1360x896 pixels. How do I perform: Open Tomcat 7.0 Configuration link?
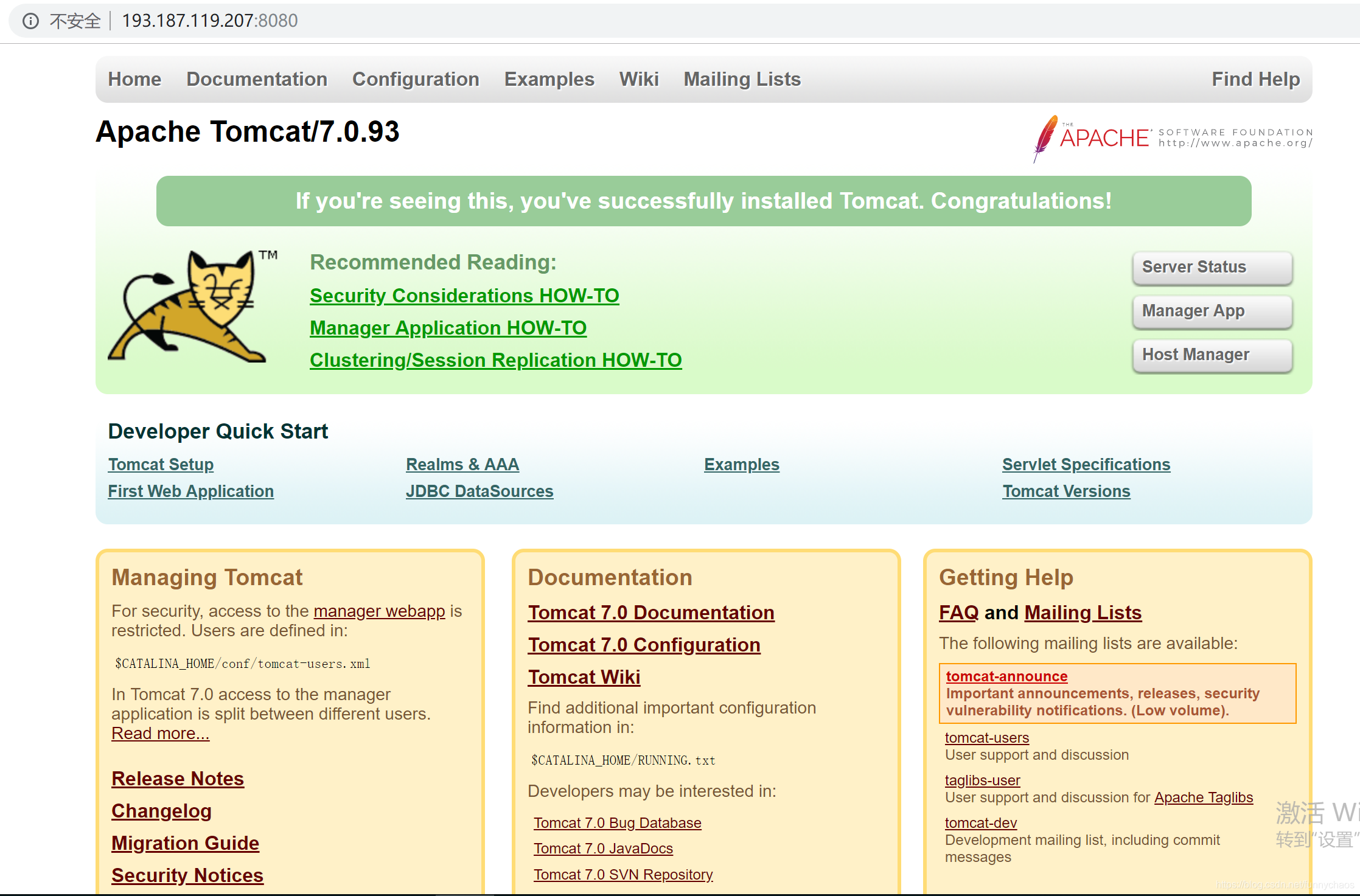[644, 645]
